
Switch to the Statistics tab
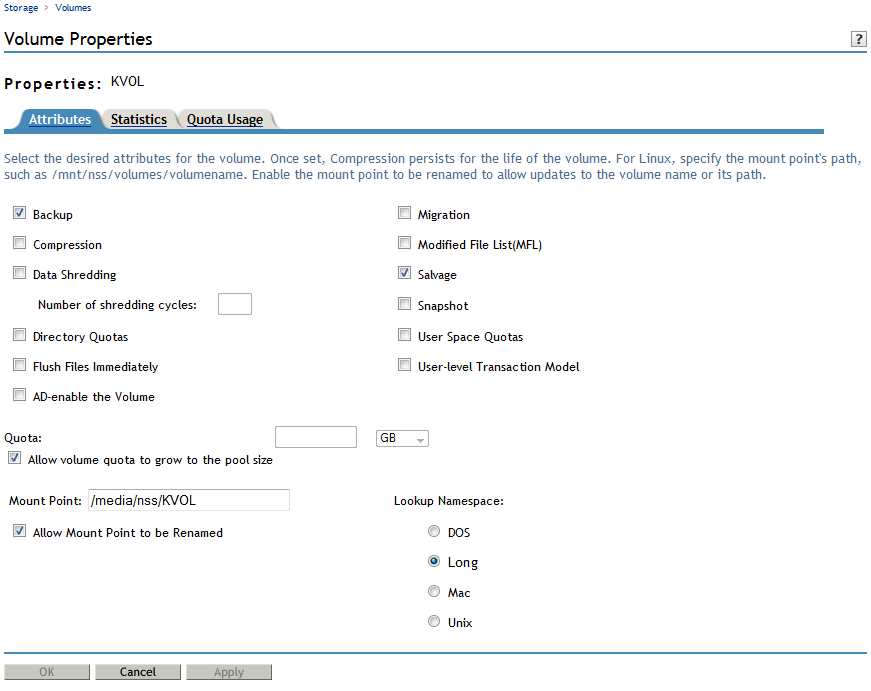point(138,119)
